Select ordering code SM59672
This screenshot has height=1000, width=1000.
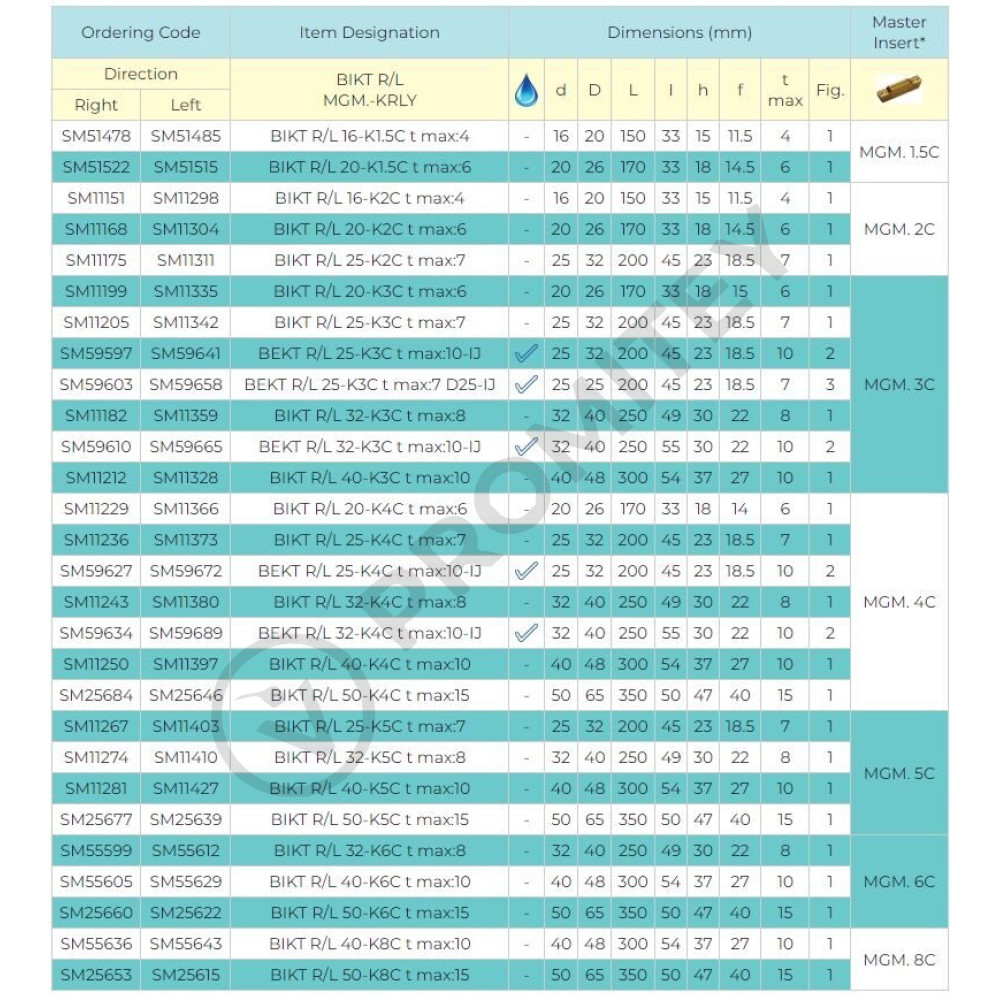pos(186,571)
